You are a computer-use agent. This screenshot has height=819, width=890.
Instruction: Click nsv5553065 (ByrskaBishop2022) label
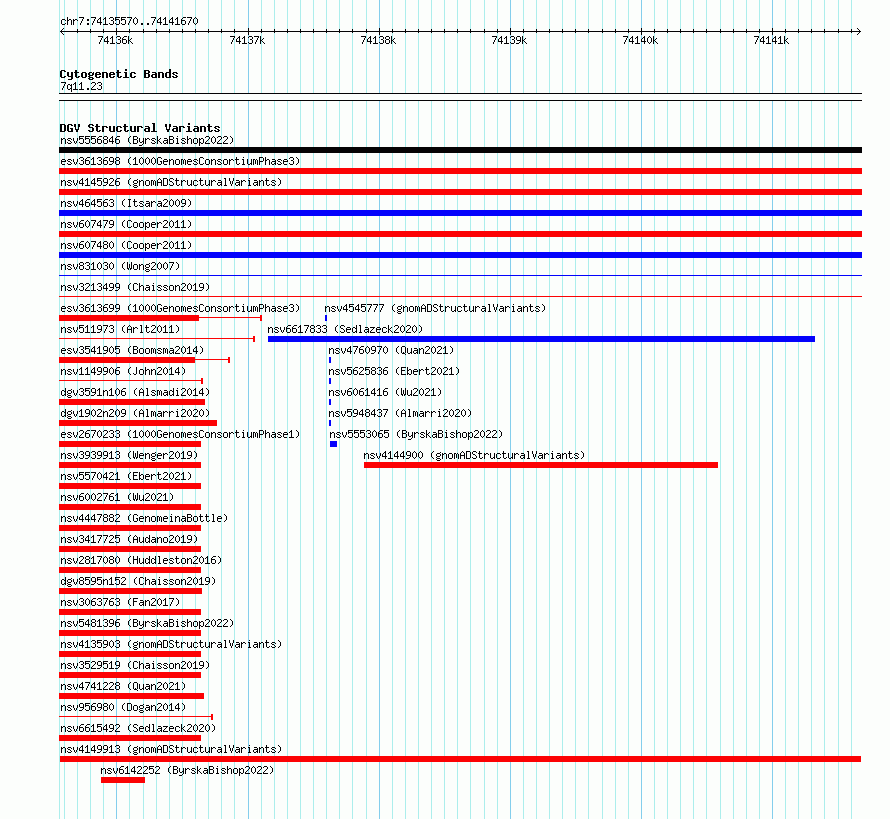click(x=416, y=434)
